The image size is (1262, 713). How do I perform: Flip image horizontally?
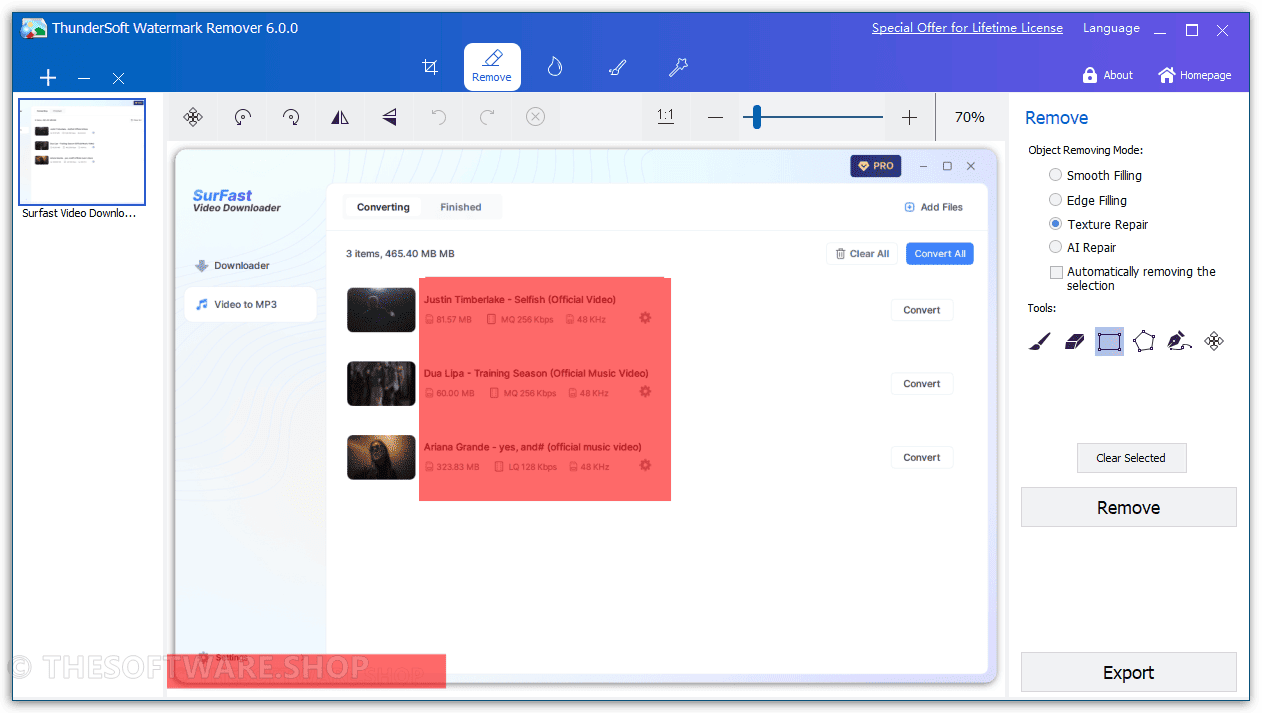pyautogui.click(x=340, y=117)
